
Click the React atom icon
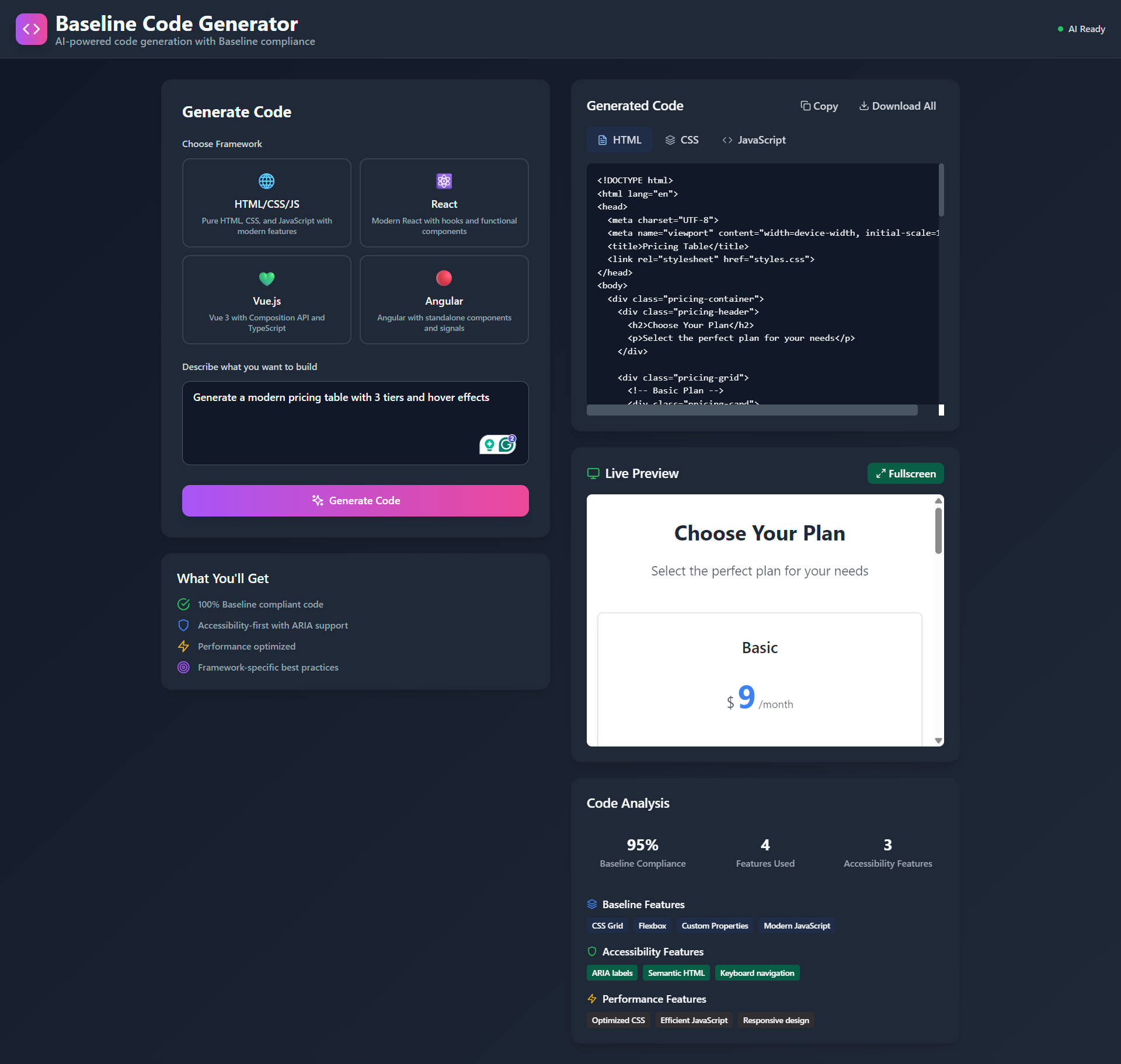(444, 181)
